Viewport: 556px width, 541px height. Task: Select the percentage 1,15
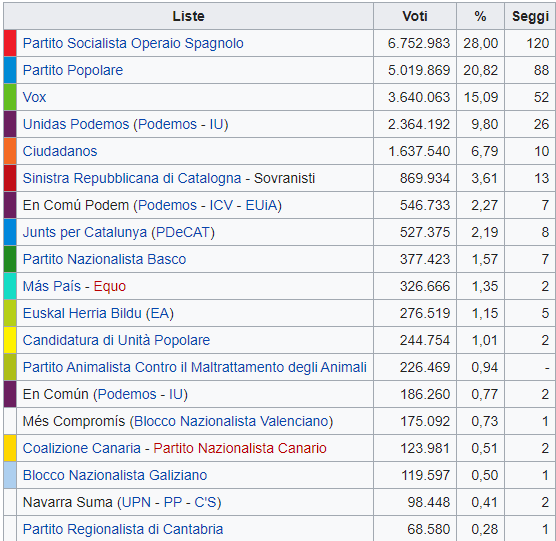click(x=484, y=313)
